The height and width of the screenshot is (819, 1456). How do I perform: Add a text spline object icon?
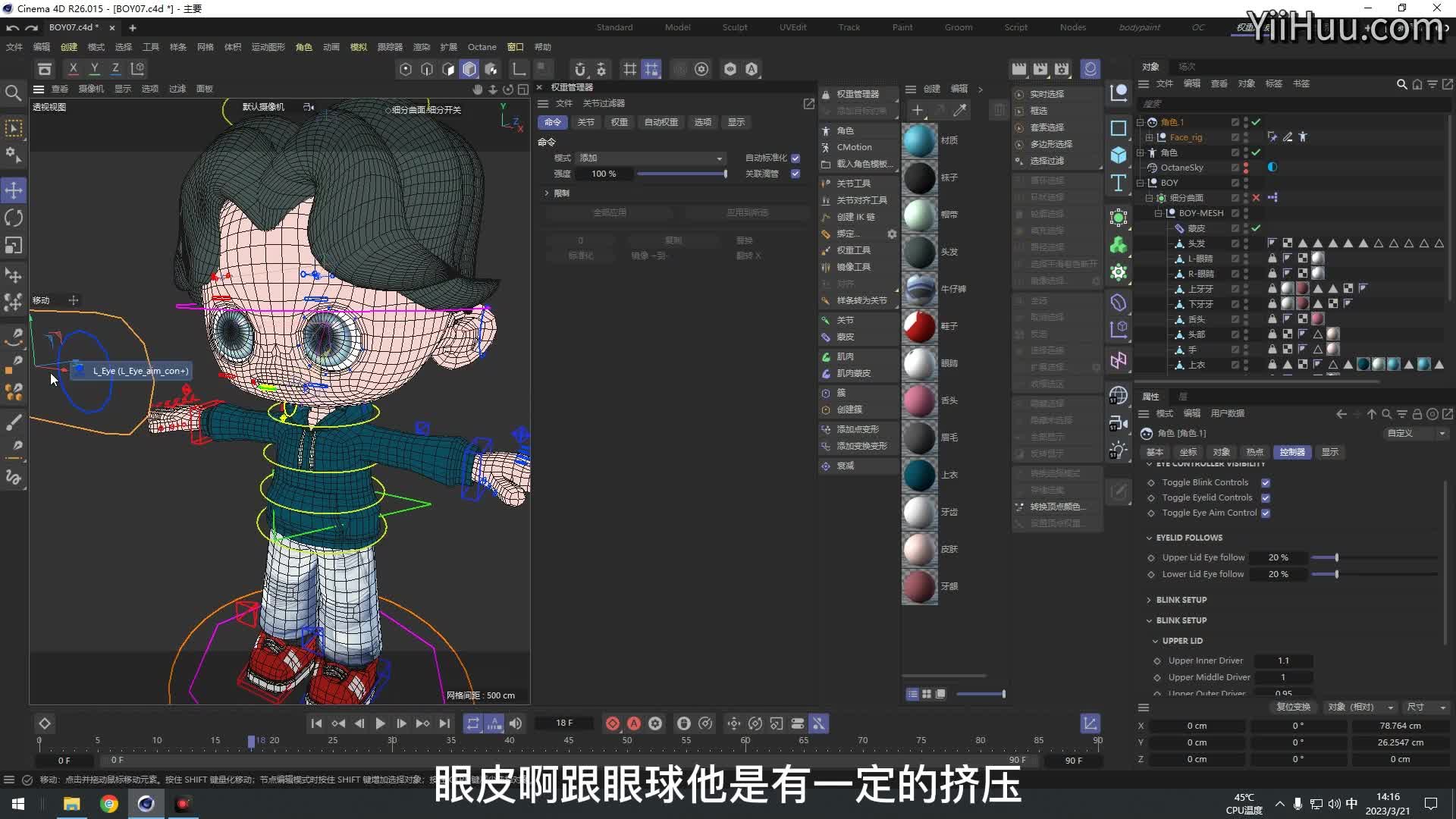point(1119,183)
